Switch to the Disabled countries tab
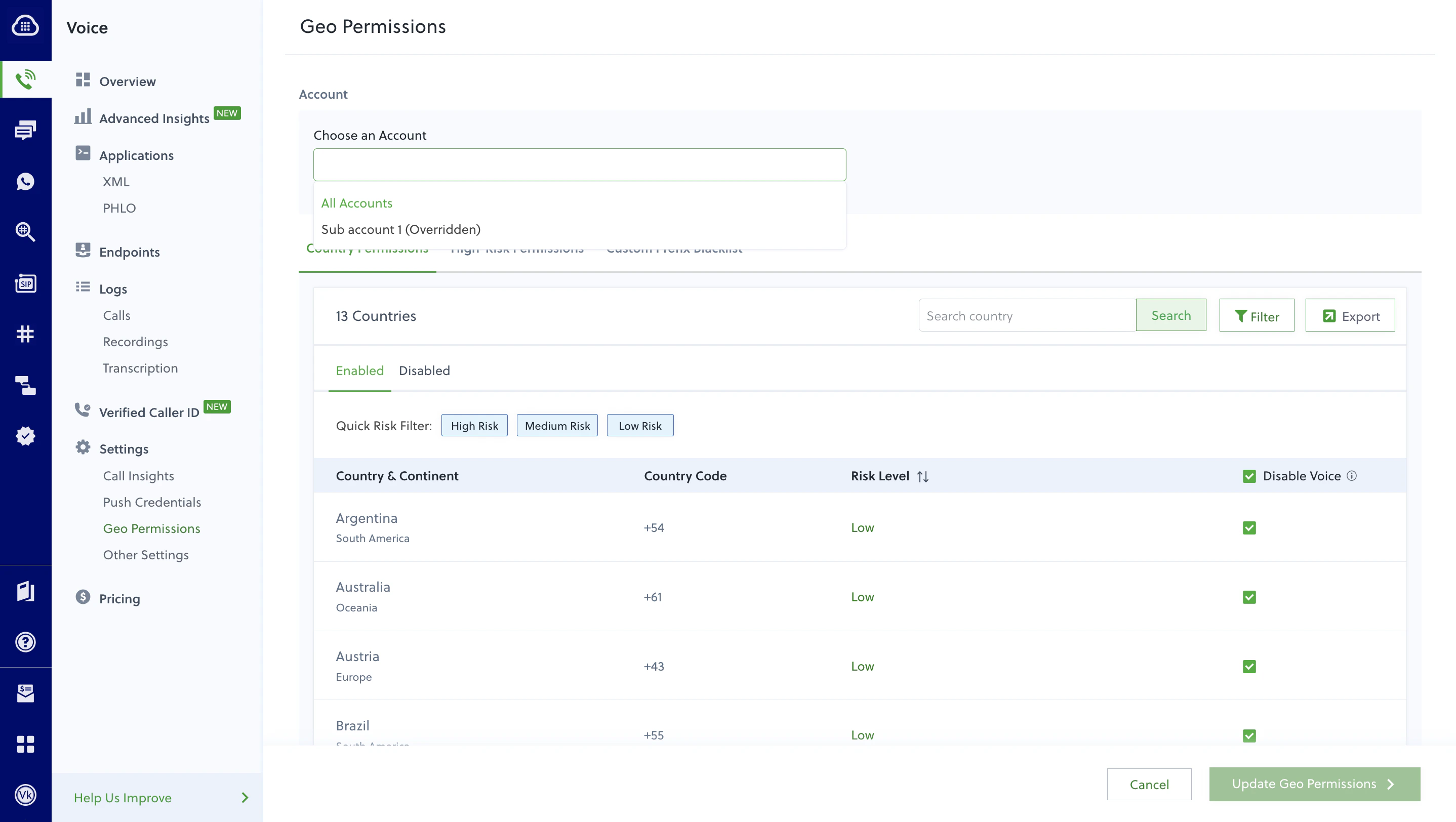This screenshot has width=1456, height=822. pos(424,371)
